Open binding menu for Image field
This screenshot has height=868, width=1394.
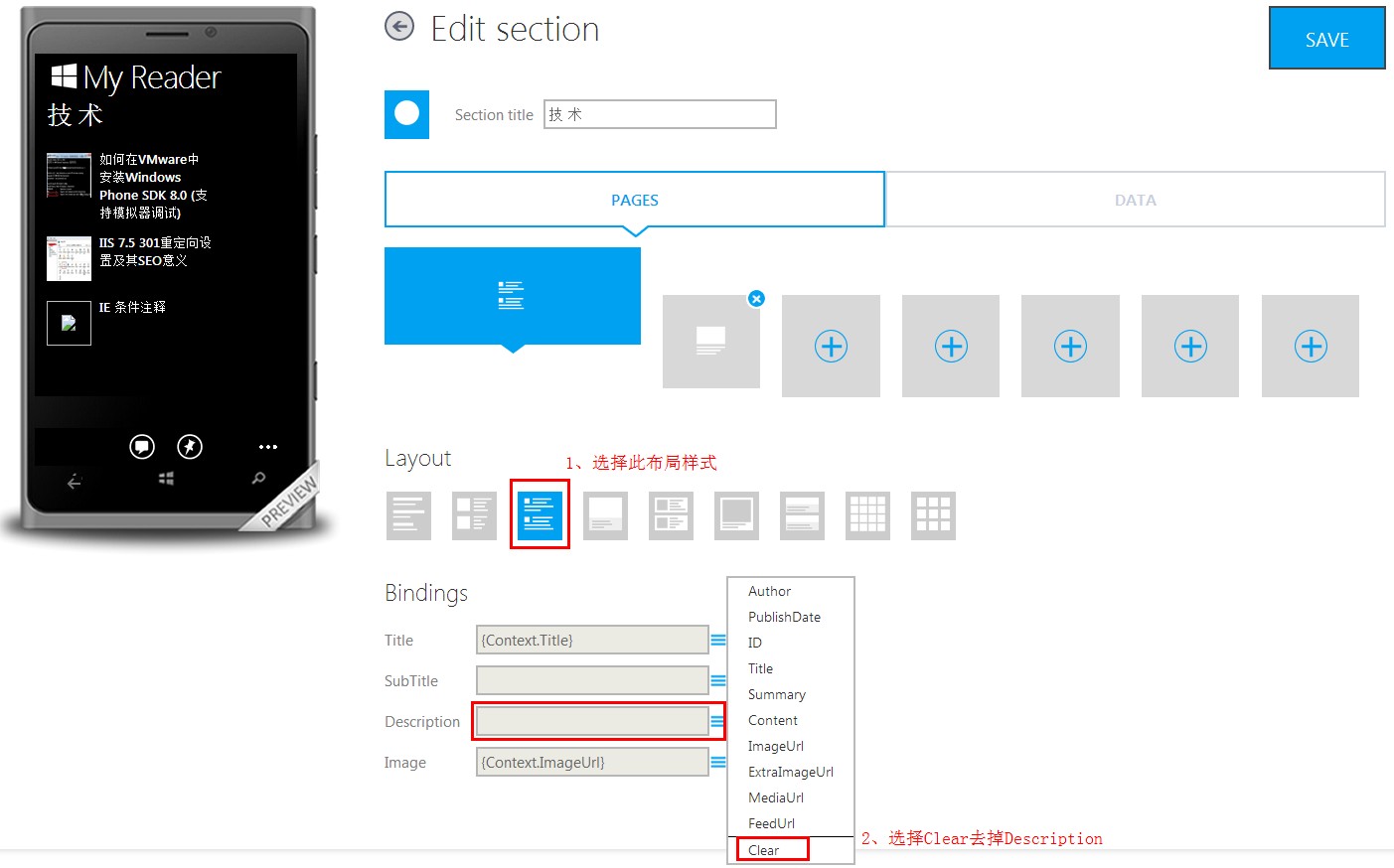(x=718, y=763)
